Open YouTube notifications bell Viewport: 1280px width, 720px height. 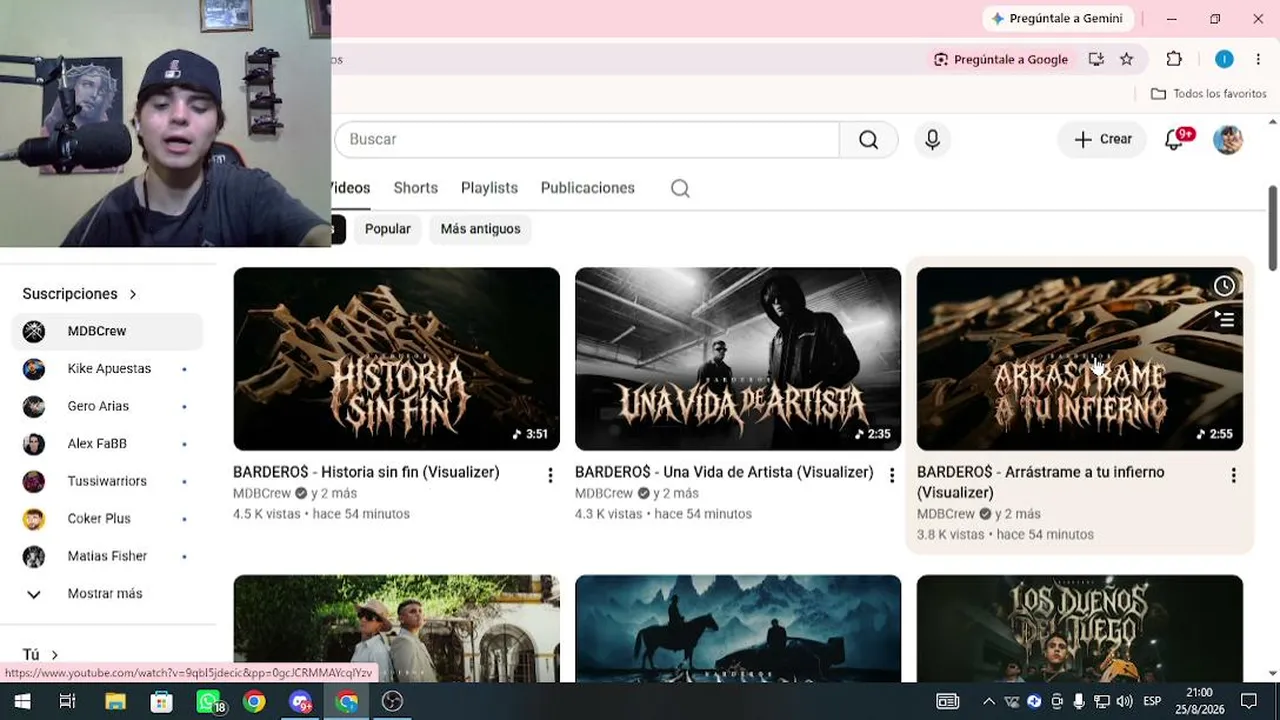coord(1175,140)
